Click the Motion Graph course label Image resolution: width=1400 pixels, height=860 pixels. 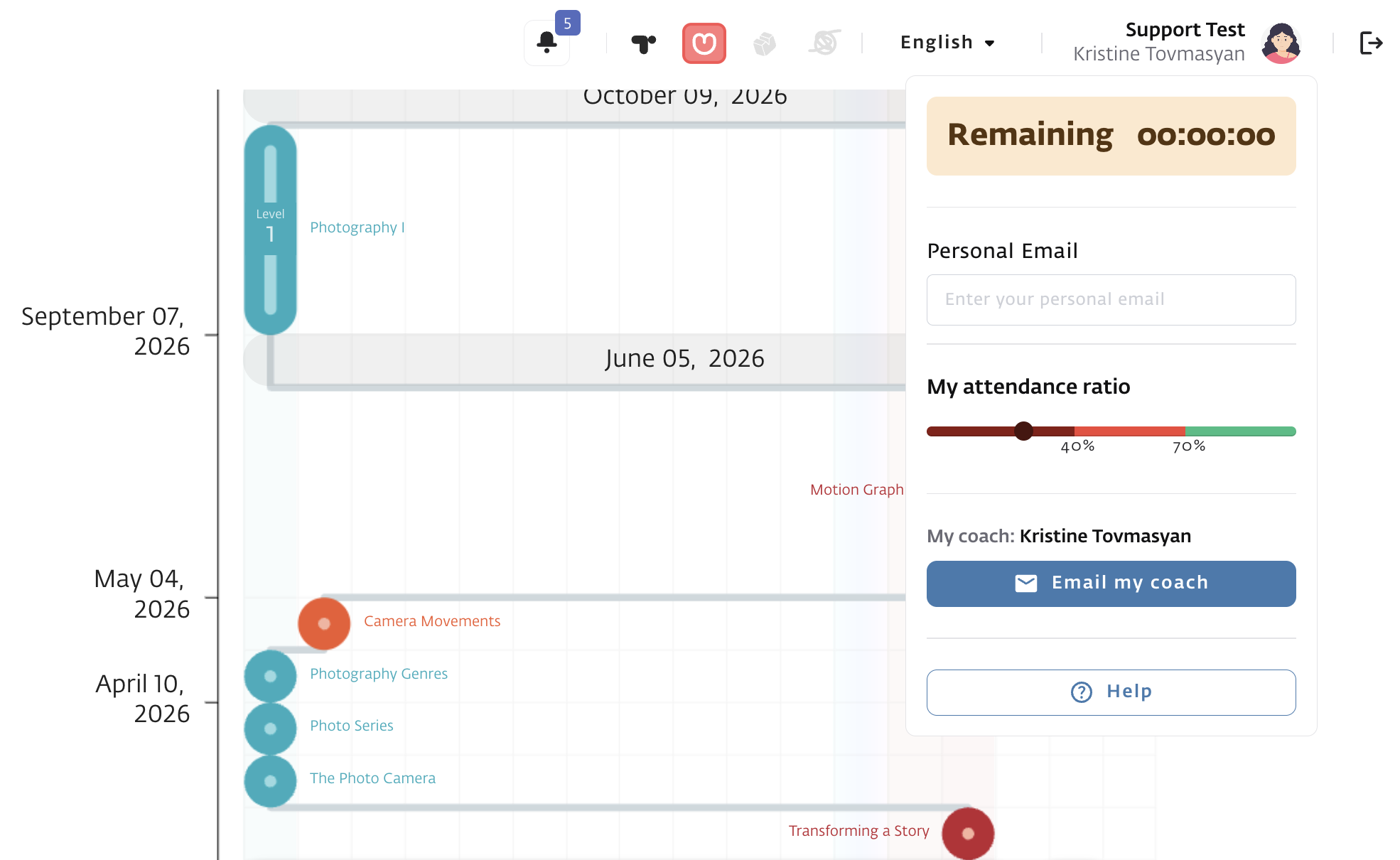pos(856,490)
